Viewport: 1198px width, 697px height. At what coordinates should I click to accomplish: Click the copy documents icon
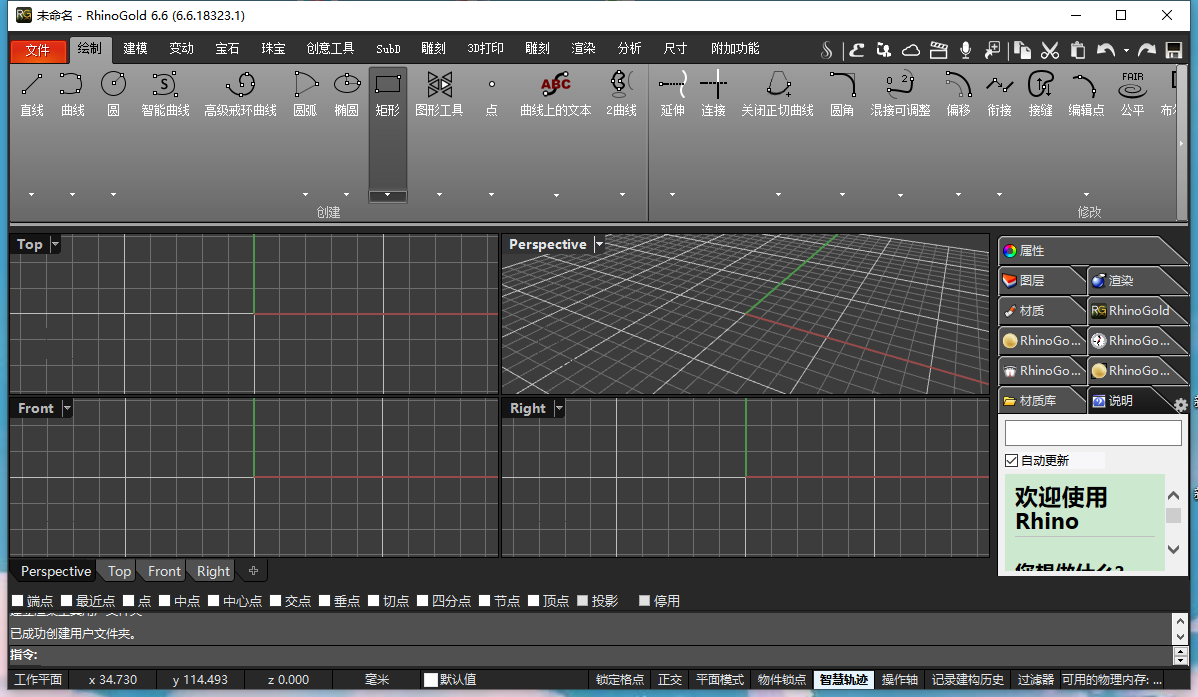1022,50
